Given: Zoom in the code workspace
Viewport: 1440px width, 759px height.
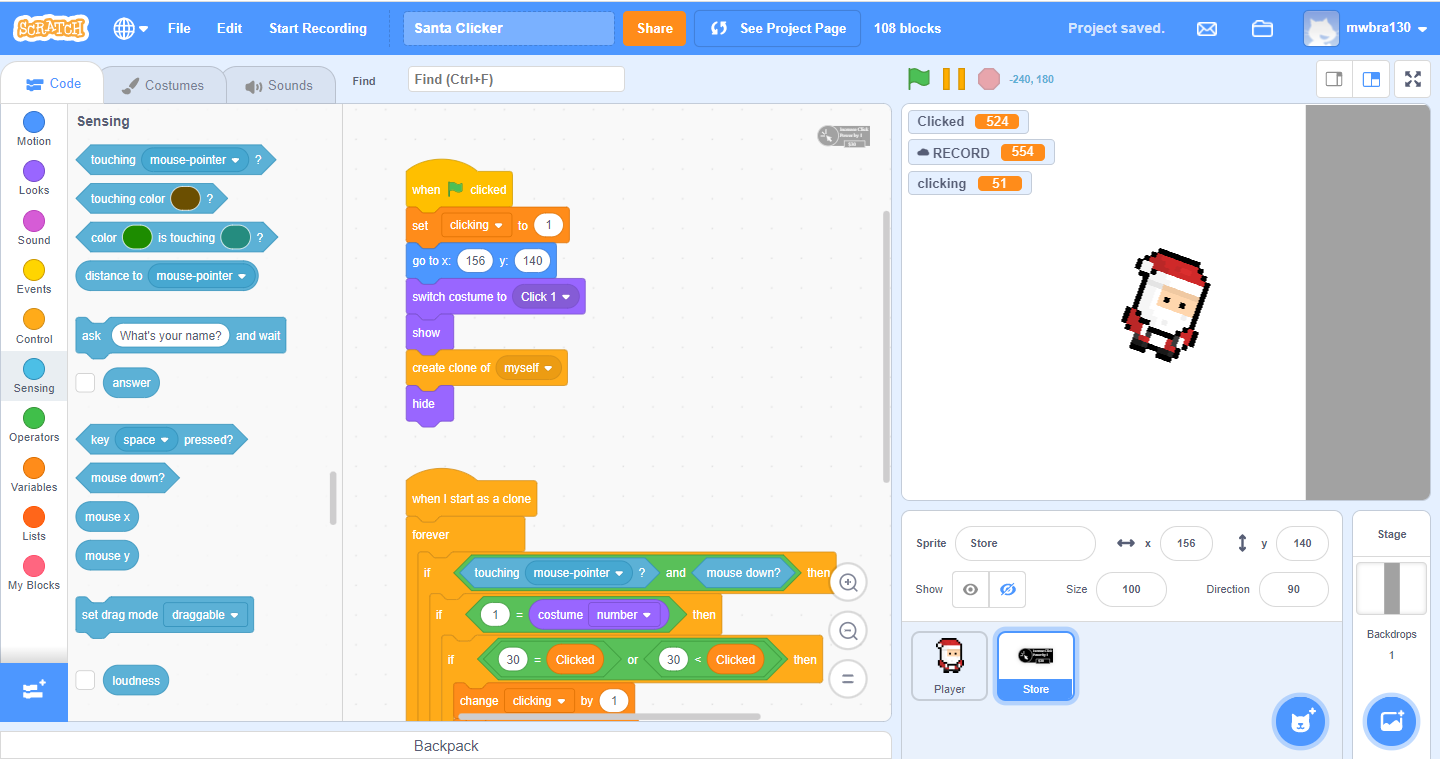Looking at the screenshot, I should (x=849, y=582).
